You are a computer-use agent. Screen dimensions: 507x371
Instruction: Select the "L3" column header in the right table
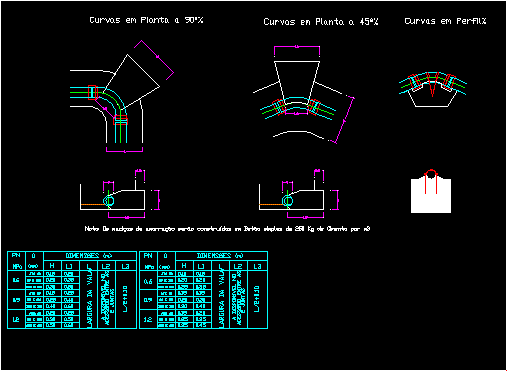pyautogui.click(x=257, y=266)
